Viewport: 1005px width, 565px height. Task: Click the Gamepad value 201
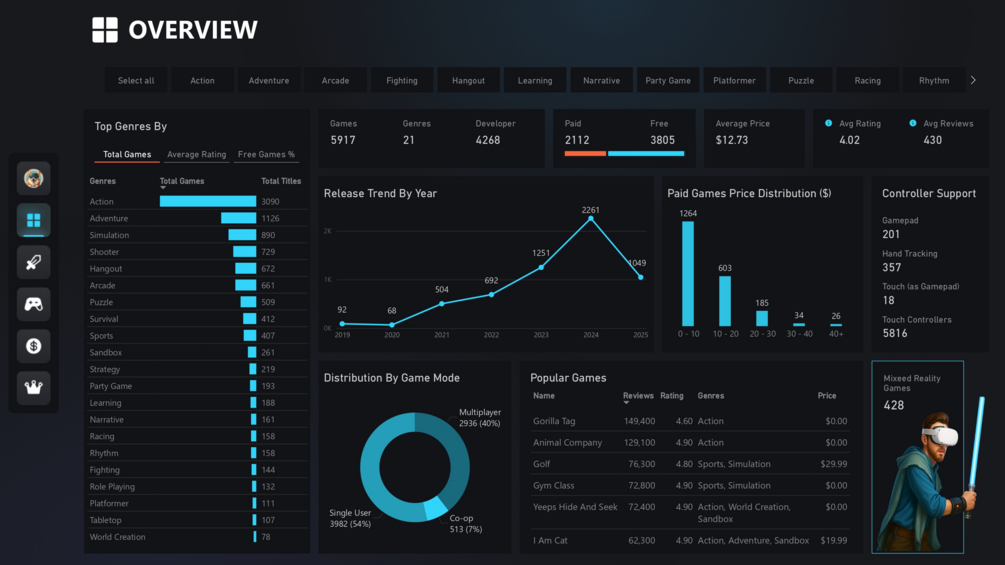[891, 234]
